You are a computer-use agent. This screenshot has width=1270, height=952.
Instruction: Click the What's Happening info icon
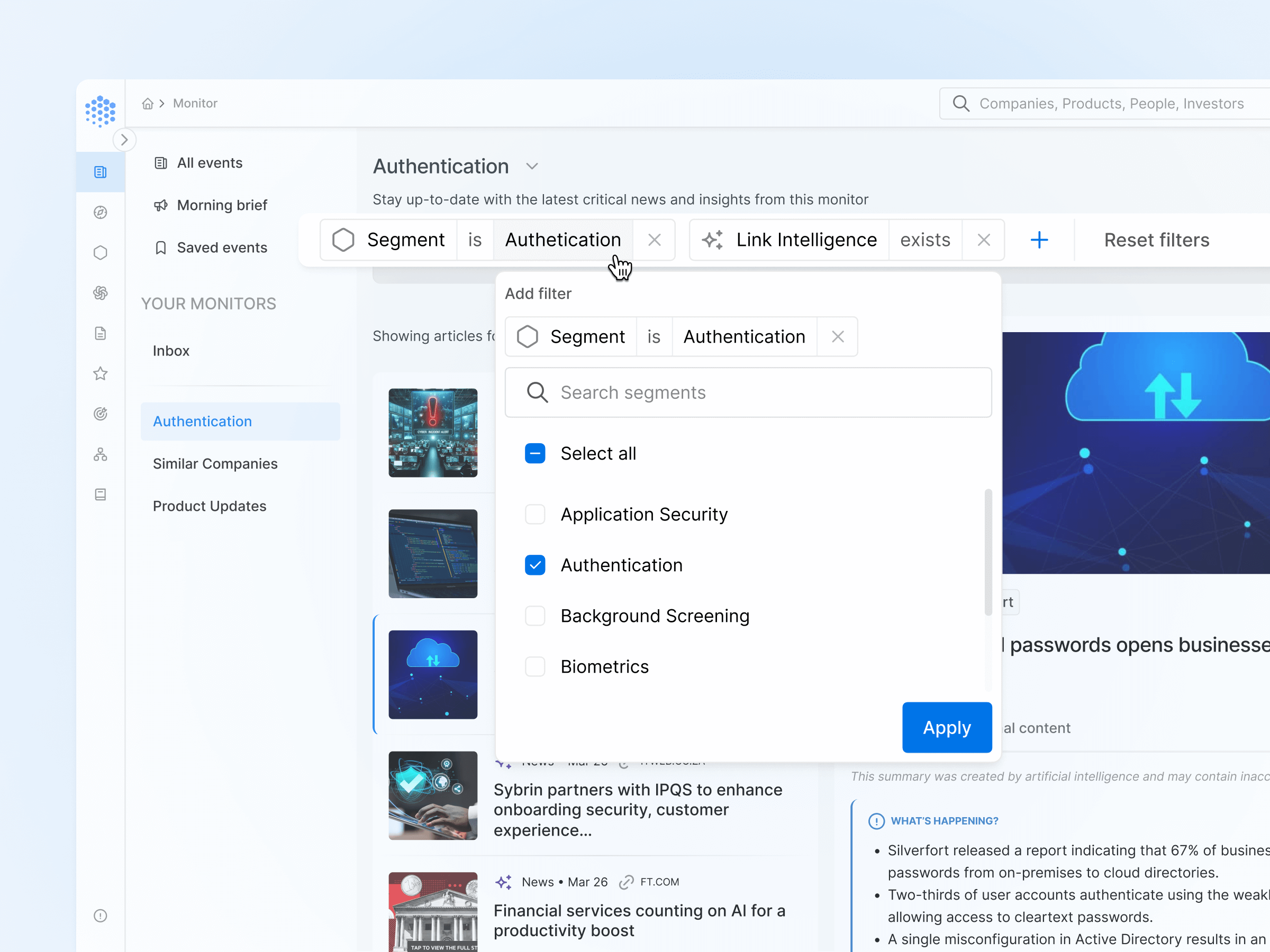tap(877, 822)
